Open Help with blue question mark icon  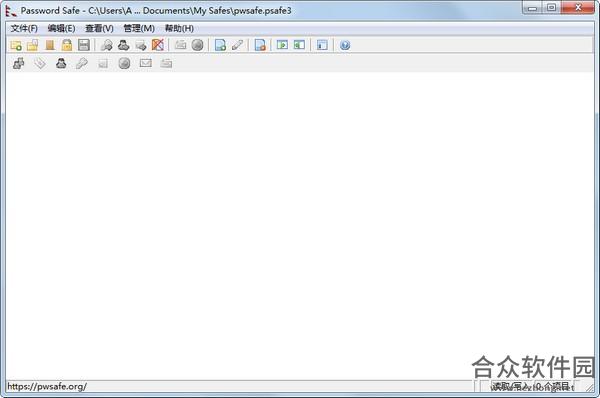point(345,46)
